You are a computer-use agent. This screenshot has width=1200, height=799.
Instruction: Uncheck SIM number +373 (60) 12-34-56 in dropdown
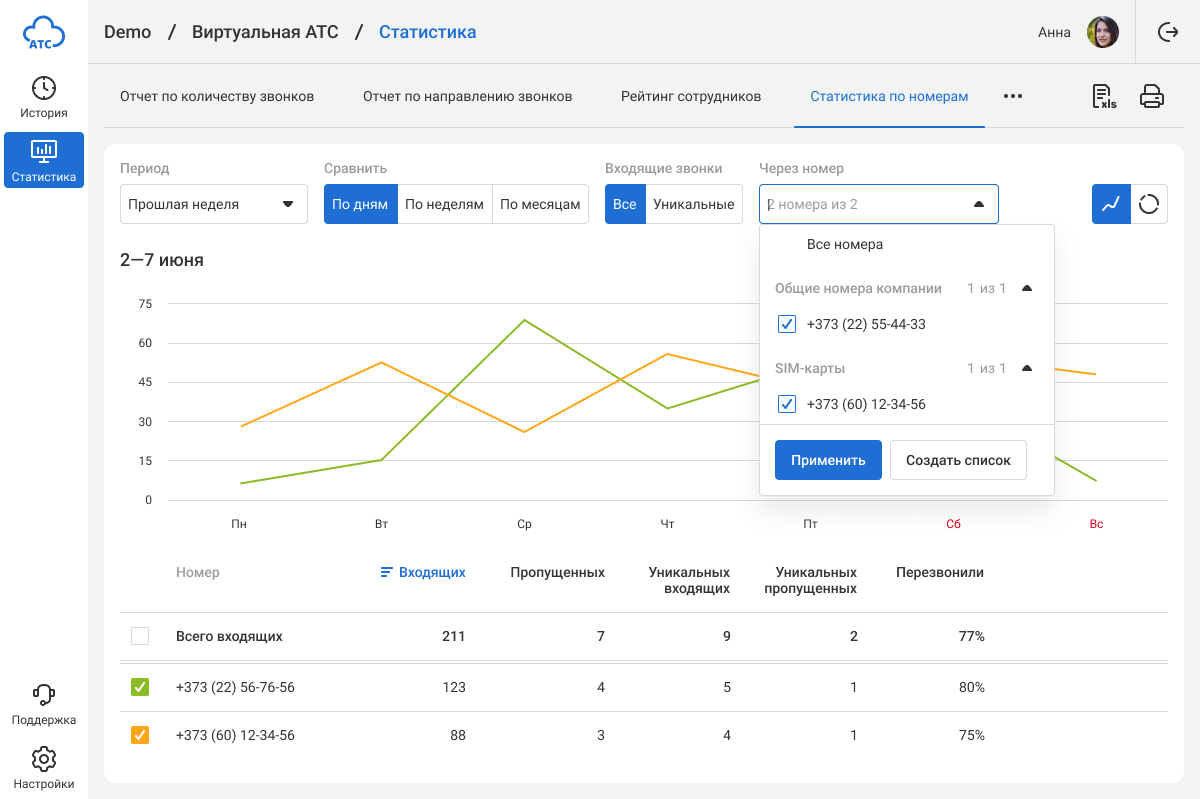tap(787, 404)
